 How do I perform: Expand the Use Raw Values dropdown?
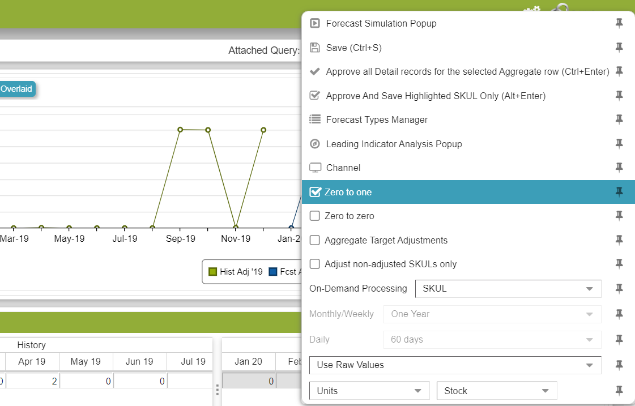click(455, 365)
